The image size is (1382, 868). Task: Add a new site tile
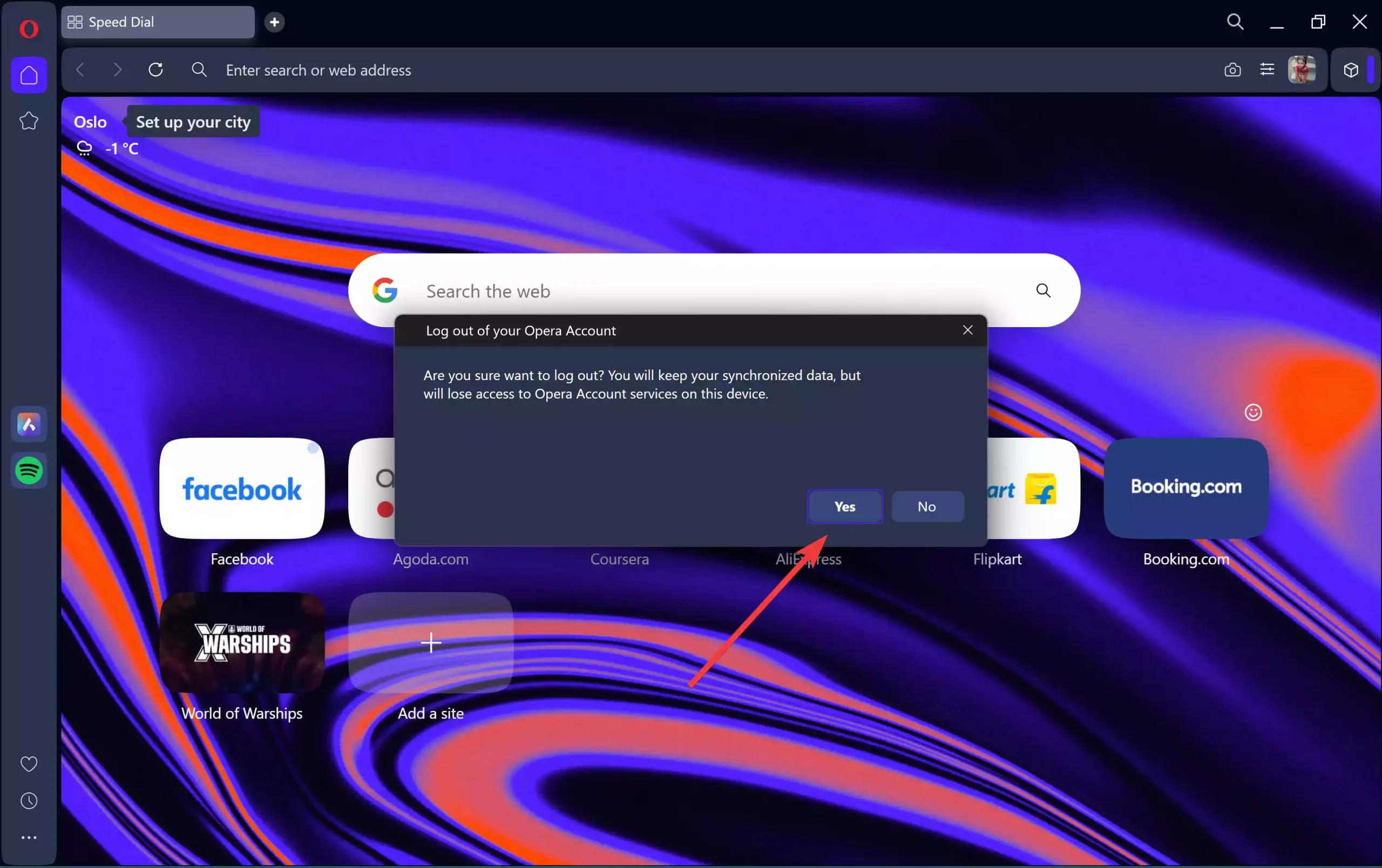(430, 643)
